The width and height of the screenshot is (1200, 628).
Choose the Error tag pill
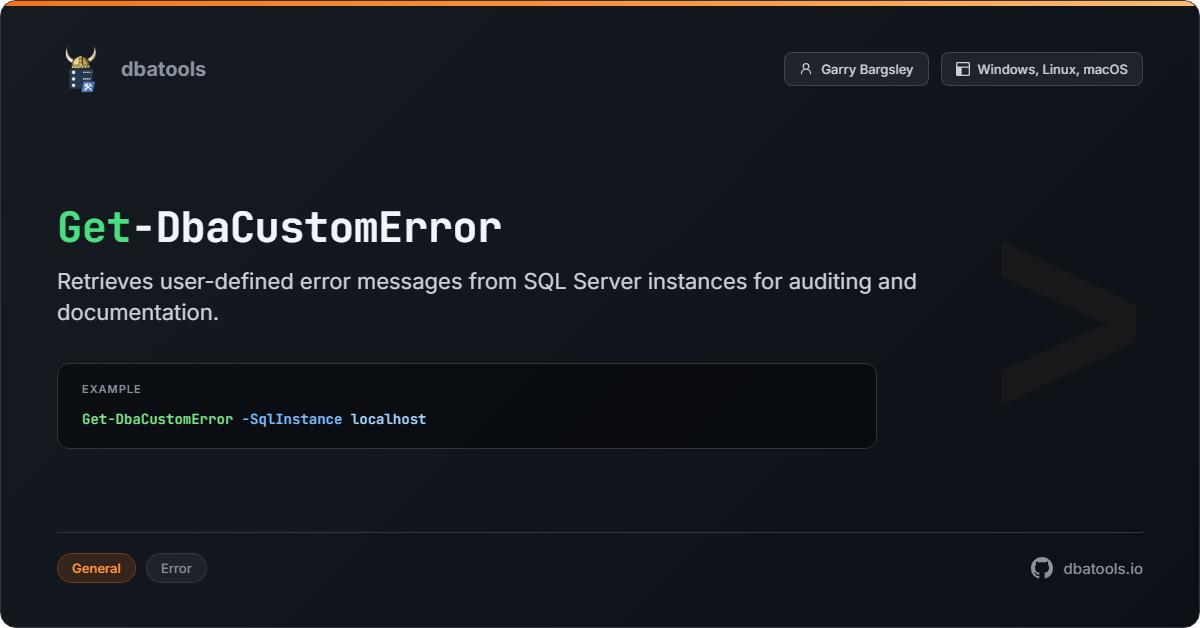[176, 568]
